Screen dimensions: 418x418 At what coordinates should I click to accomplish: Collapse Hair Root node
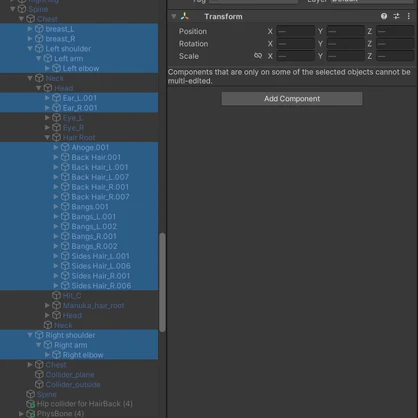(47, 137)
